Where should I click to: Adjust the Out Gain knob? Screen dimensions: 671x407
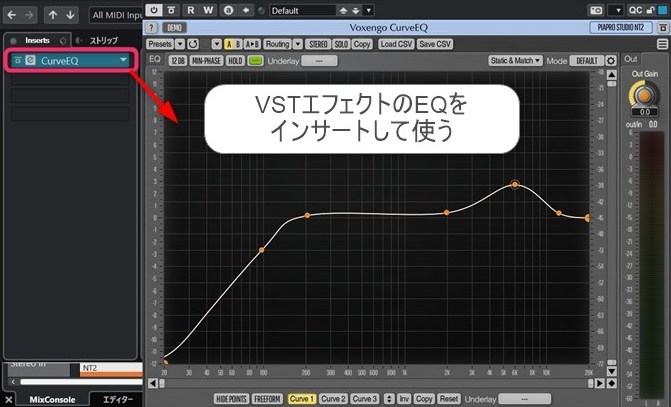[644, 95]
